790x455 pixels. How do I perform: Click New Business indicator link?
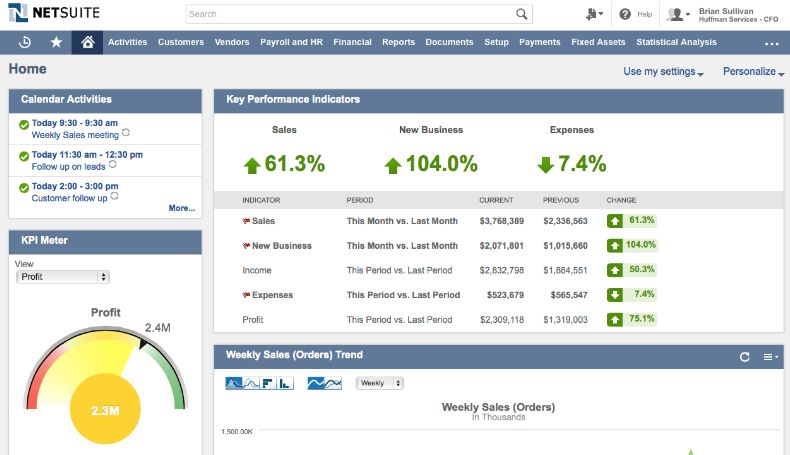[x=282, y=246]
